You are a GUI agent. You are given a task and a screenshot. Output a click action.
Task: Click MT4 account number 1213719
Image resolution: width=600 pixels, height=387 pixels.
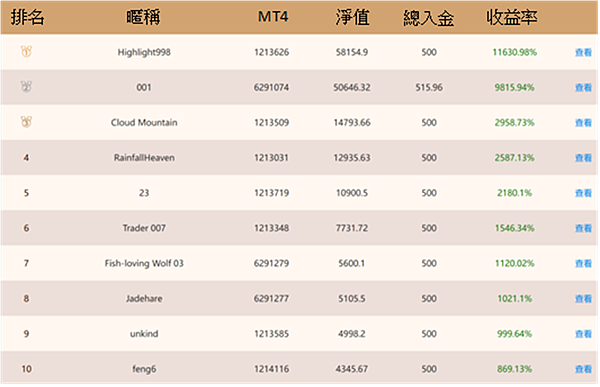(x=271, y=193)
